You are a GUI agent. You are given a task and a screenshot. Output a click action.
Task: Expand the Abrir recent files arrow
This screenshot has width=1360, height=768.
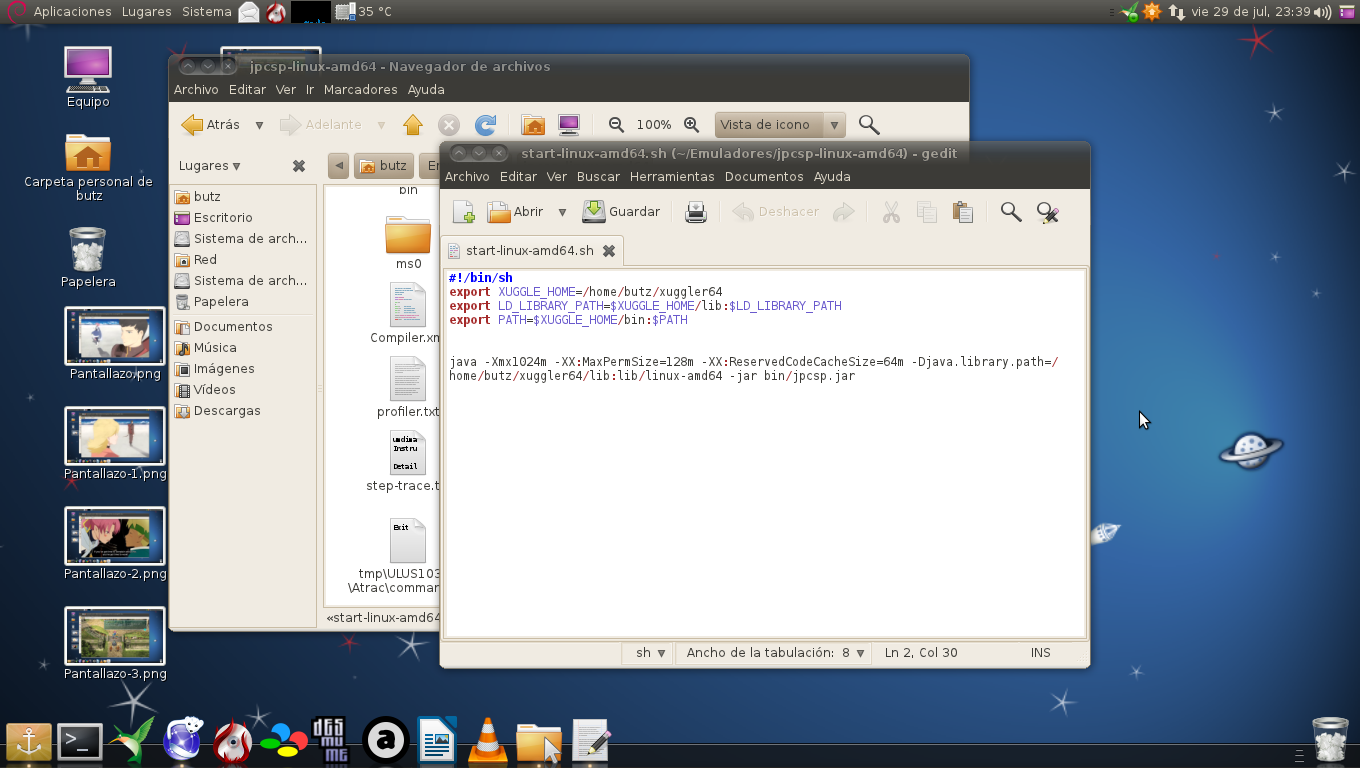[562, 212]
